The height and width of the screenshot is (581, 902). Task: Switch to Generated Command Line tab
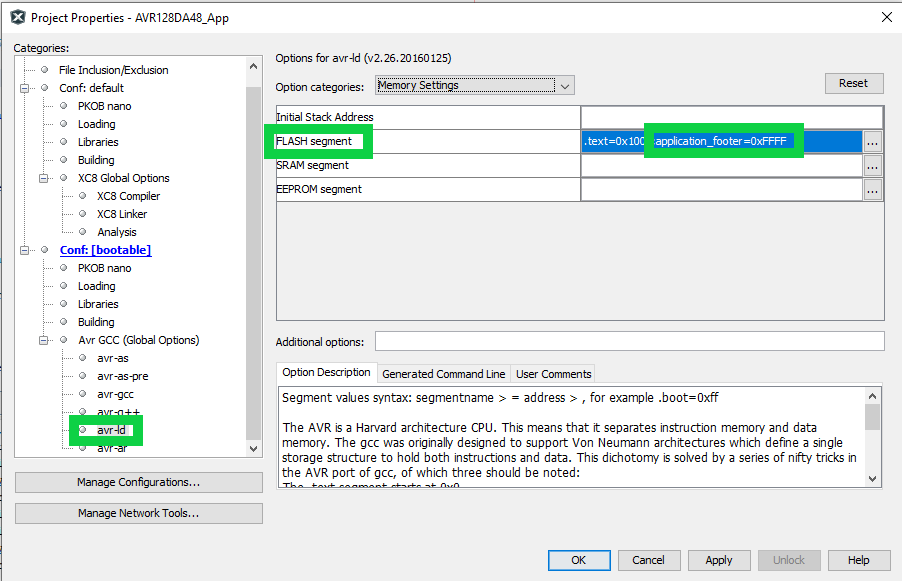click(x=443, y=374)
